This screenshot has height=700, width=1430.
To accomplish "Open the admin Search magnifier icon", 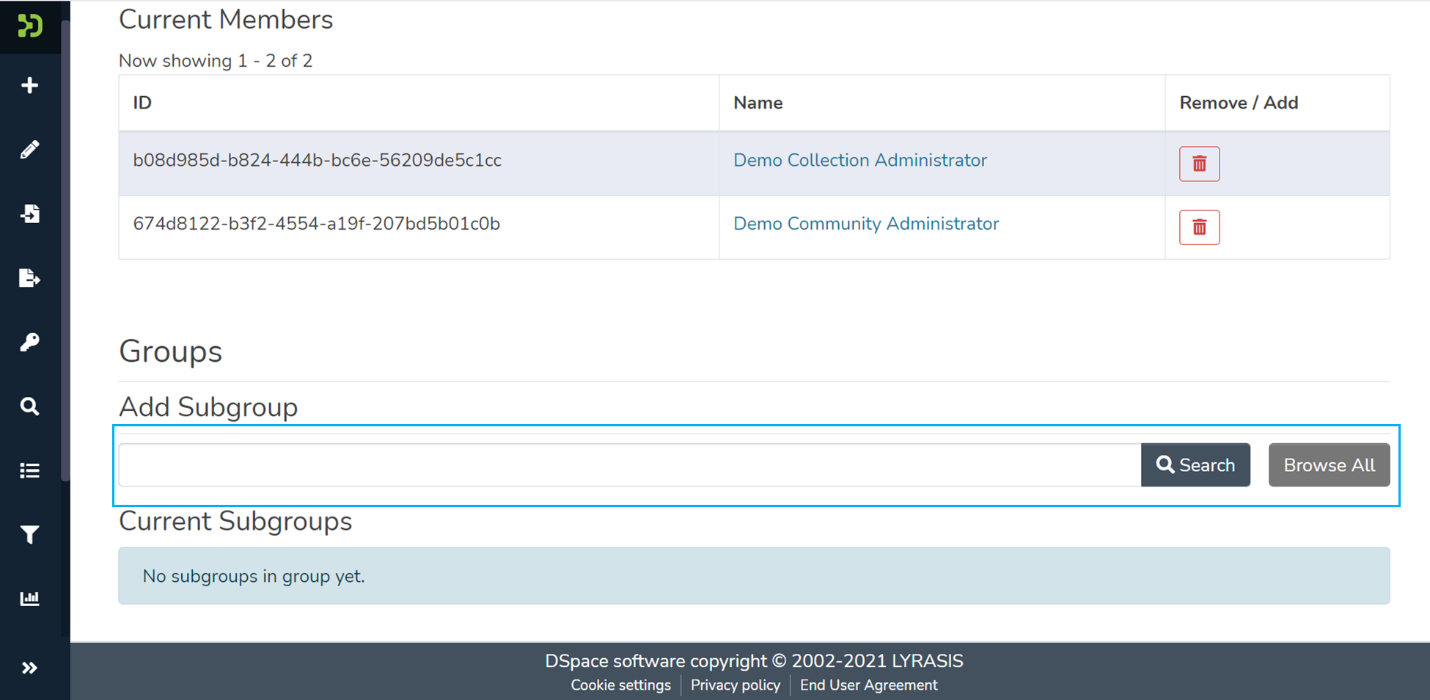I will 30,406.
